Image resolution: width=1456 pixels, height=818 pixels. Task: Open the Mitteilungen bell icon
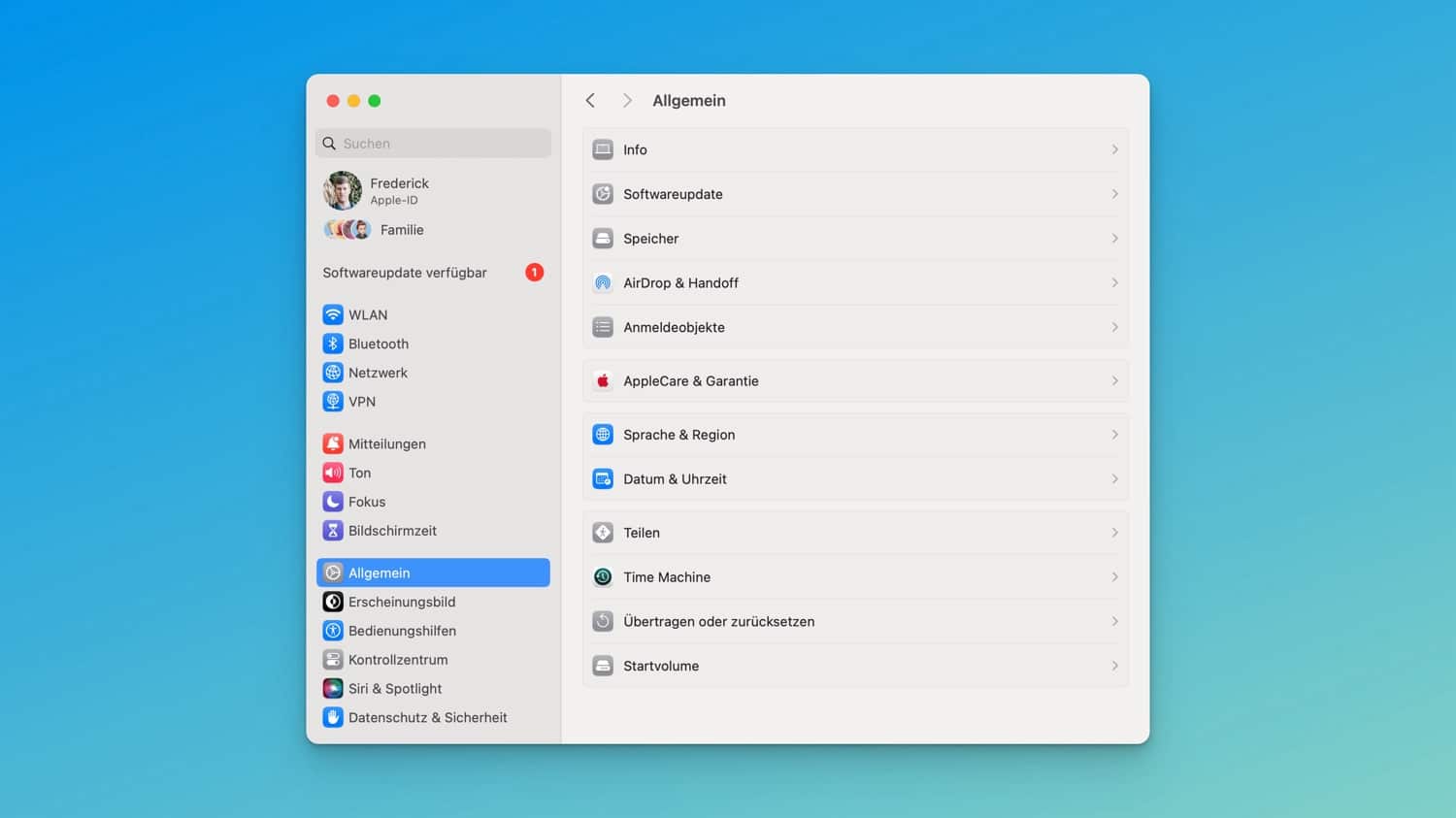333,443
